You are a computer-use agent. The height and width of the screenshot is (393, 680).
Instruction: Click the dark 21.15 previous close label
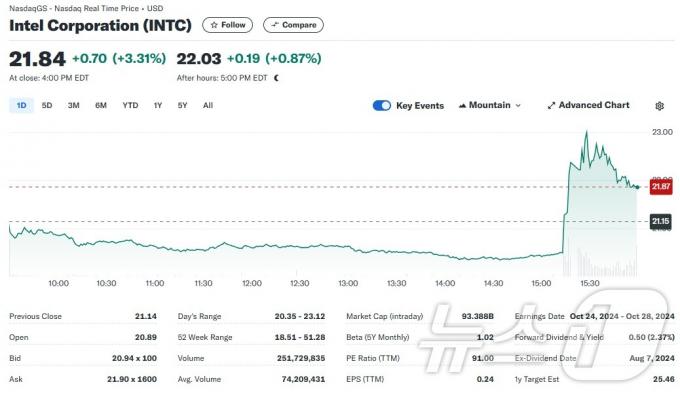coord(661,221)
